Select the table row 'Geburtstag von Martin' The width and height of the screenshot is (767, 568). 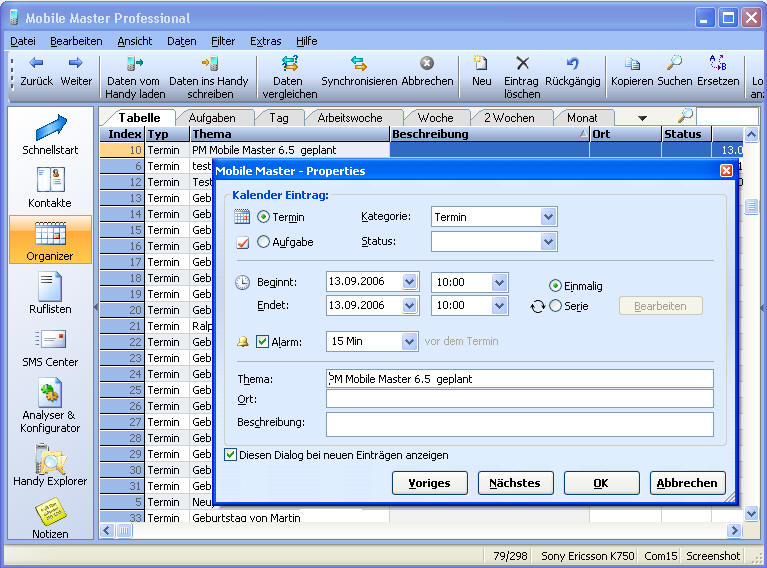pos(421,517)
